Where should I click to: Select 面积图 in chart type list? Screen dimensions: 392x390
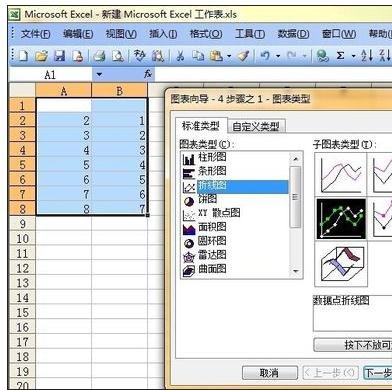click(212, 227)
